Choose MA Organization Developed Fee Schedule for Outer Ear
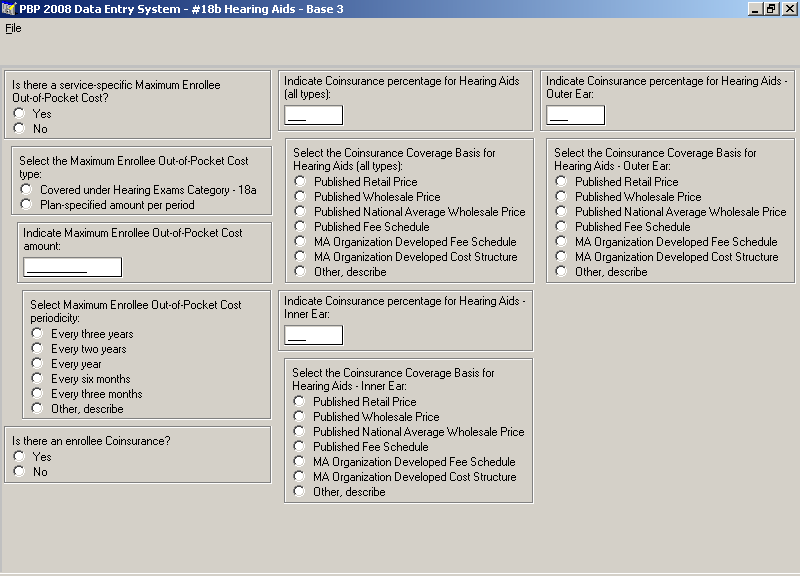This screenshot has height=576, width=800. [561, 241]
